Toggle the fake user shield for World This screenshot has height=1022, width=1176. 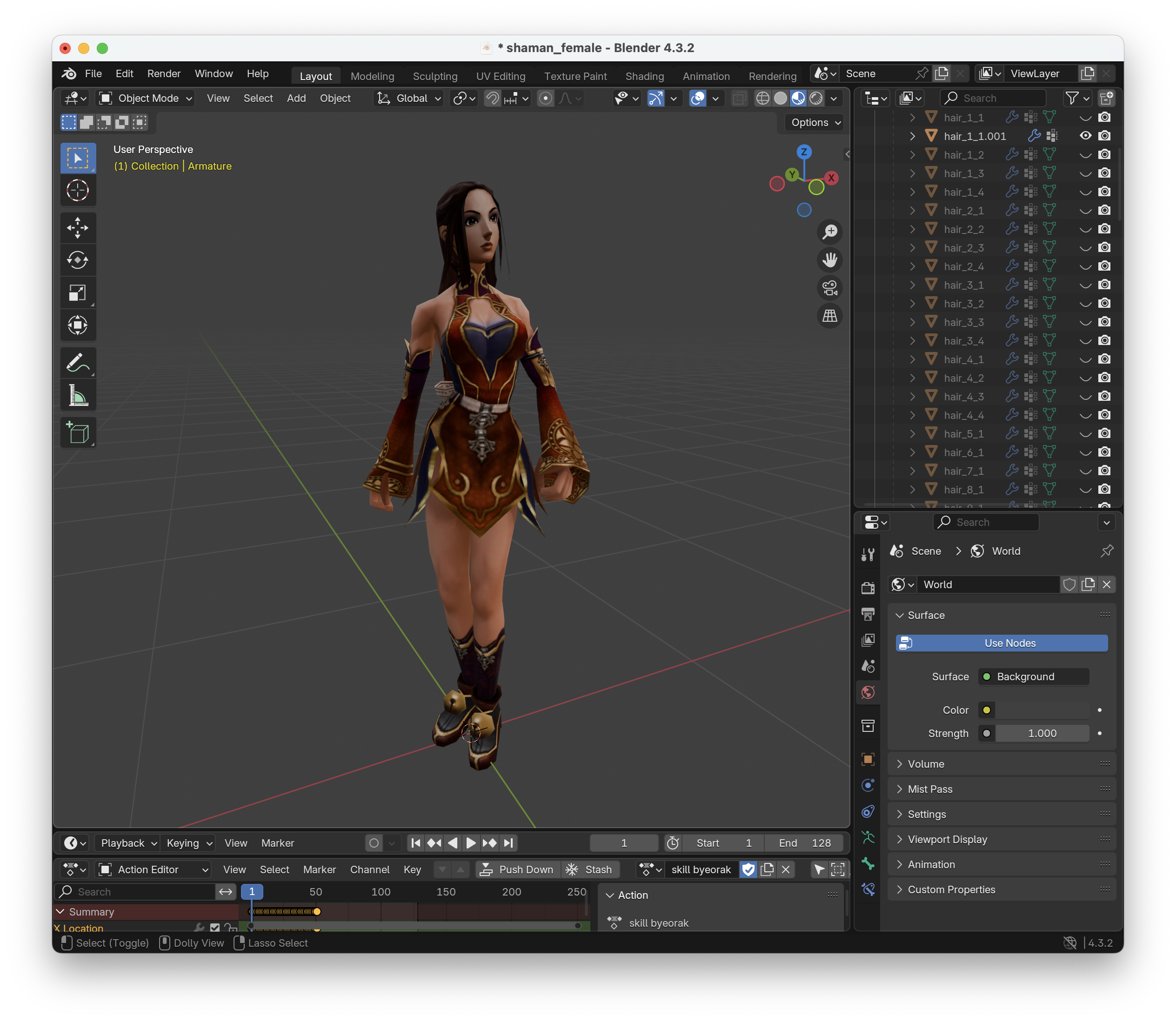(x=1070, y=584)
